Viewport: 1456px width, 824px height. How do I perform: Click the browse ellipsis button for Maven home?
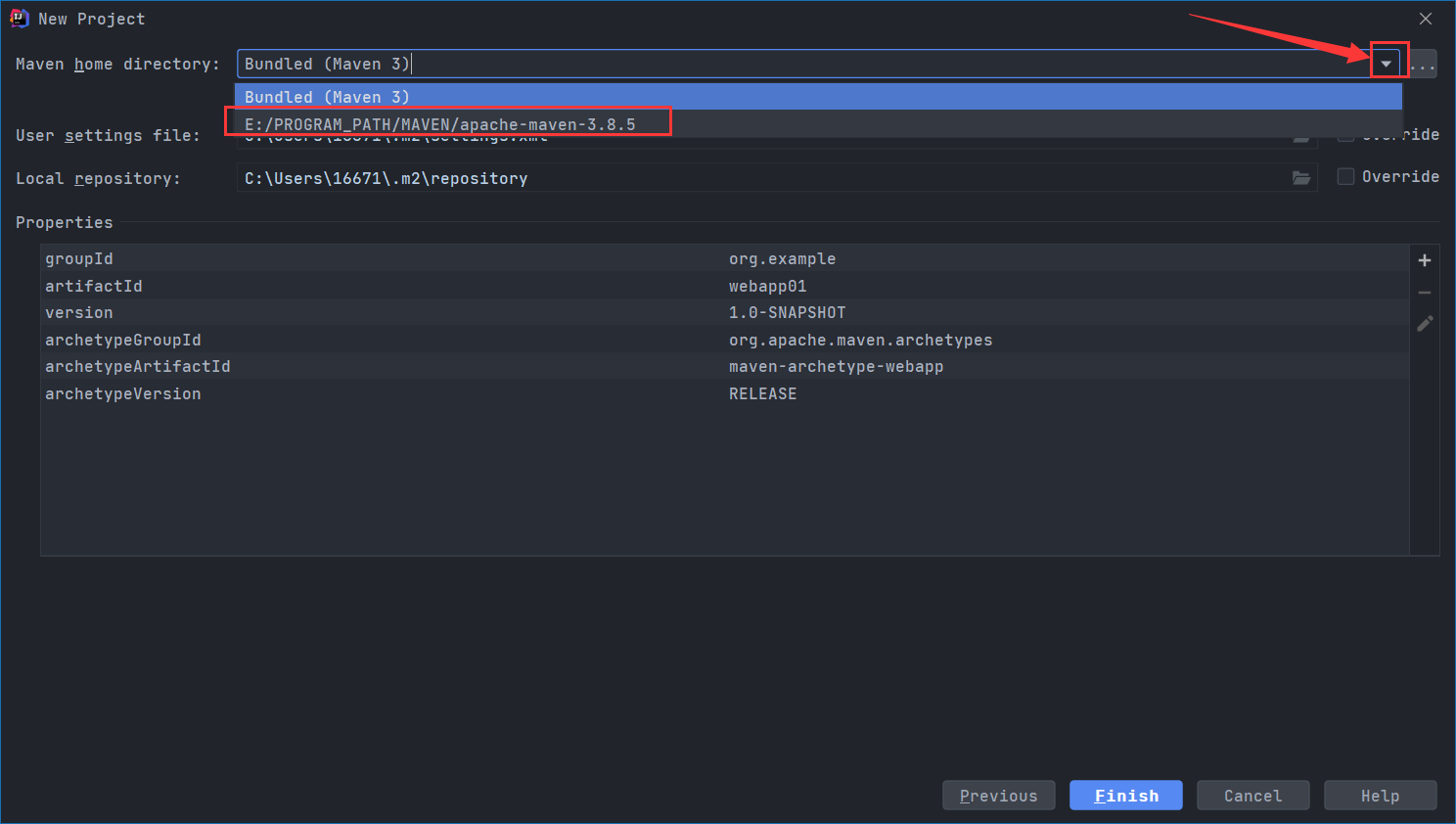tap(1423, 64)
